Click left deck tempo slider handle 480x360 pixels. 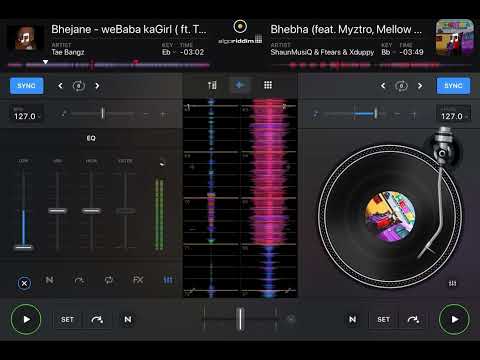103,114
